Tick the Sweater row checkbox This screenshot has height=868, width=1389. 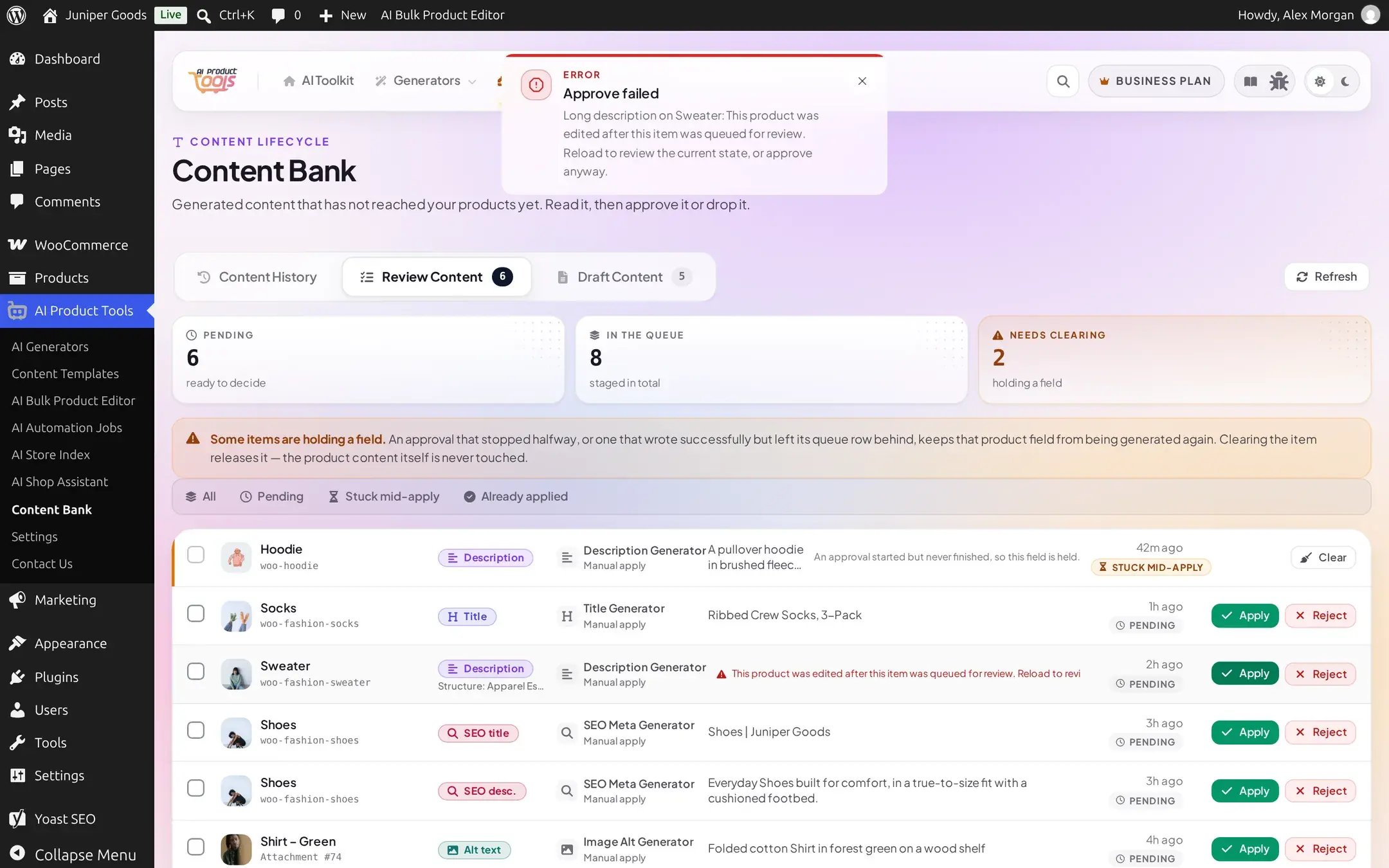pyautogui.click(x=195, y=672)
